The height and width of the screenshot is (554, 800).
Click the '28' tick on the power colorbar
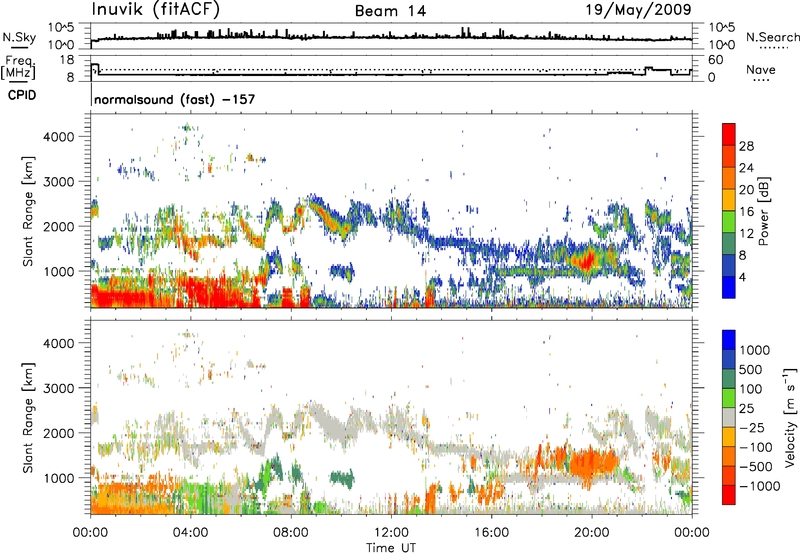click(x=746, y=146)
